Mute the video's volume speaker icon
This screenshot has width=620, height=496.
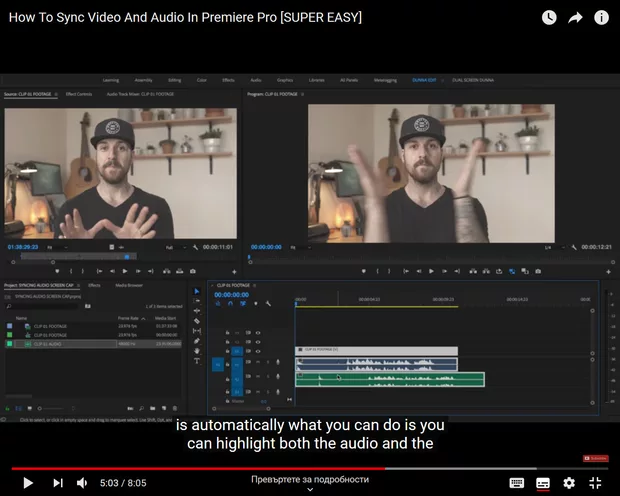click(x=83, y=483)
